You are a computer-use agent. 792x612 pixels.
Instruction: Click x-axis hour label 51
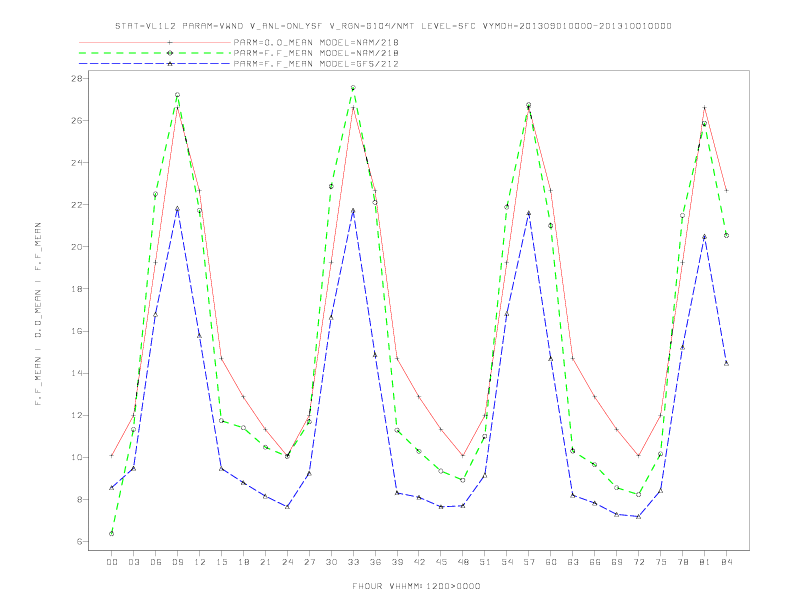coord(485,562)
